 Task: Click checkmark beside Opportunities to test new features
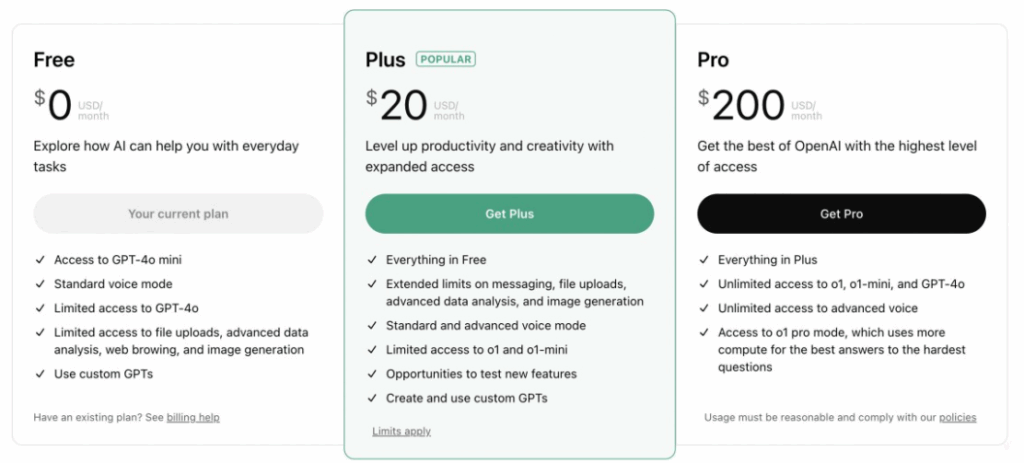[371, 374]
